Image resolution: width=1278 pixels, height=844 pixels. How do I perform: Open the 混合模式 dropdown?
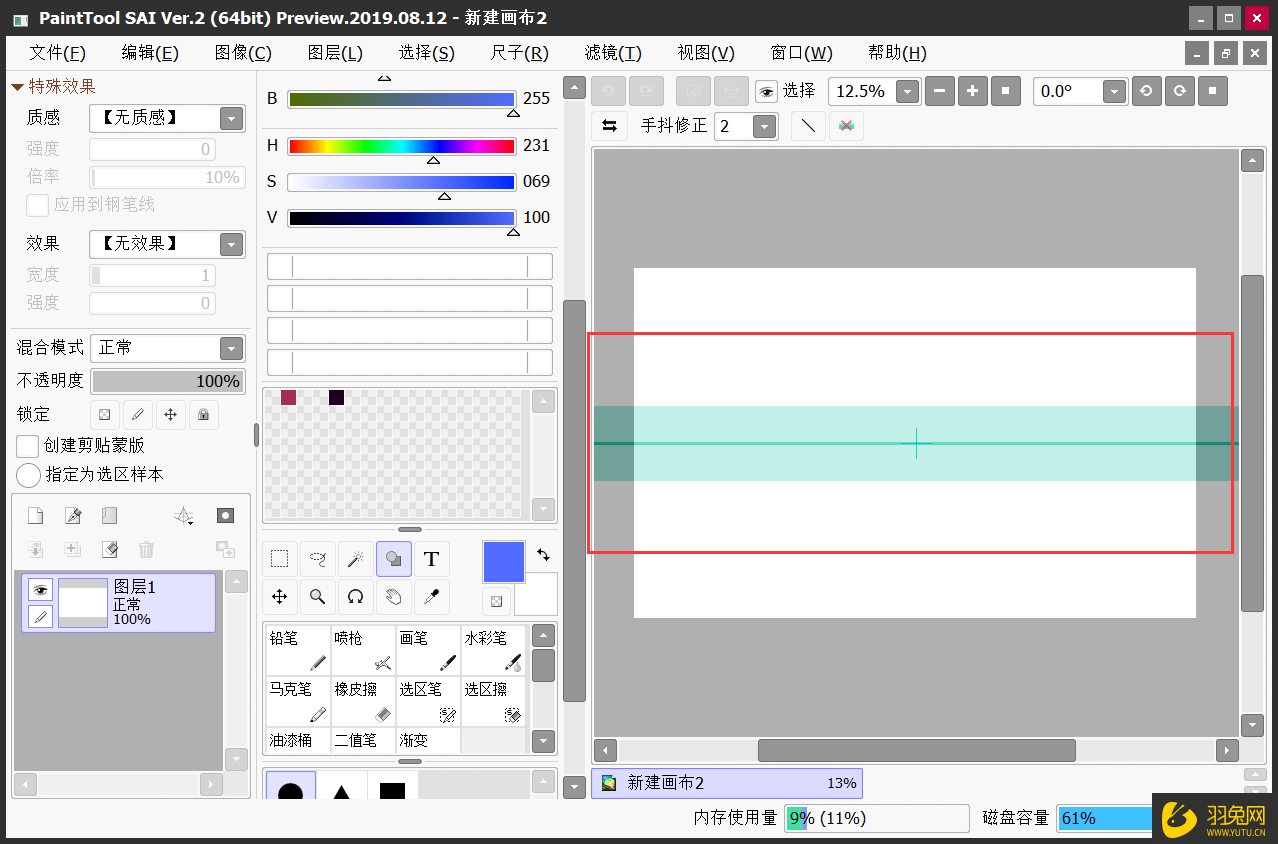point(231,348)
